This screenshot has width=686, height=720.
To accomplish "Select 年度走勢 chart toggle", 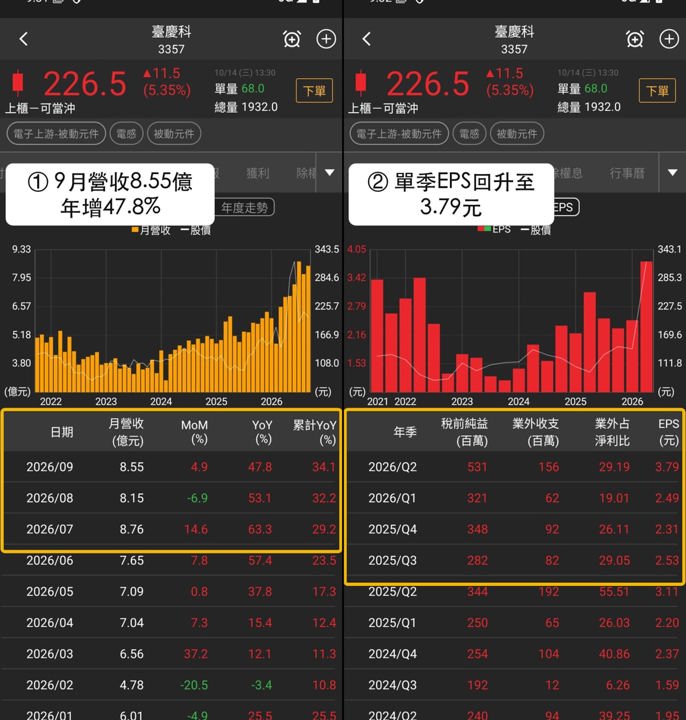I will [x=245, y=208].
